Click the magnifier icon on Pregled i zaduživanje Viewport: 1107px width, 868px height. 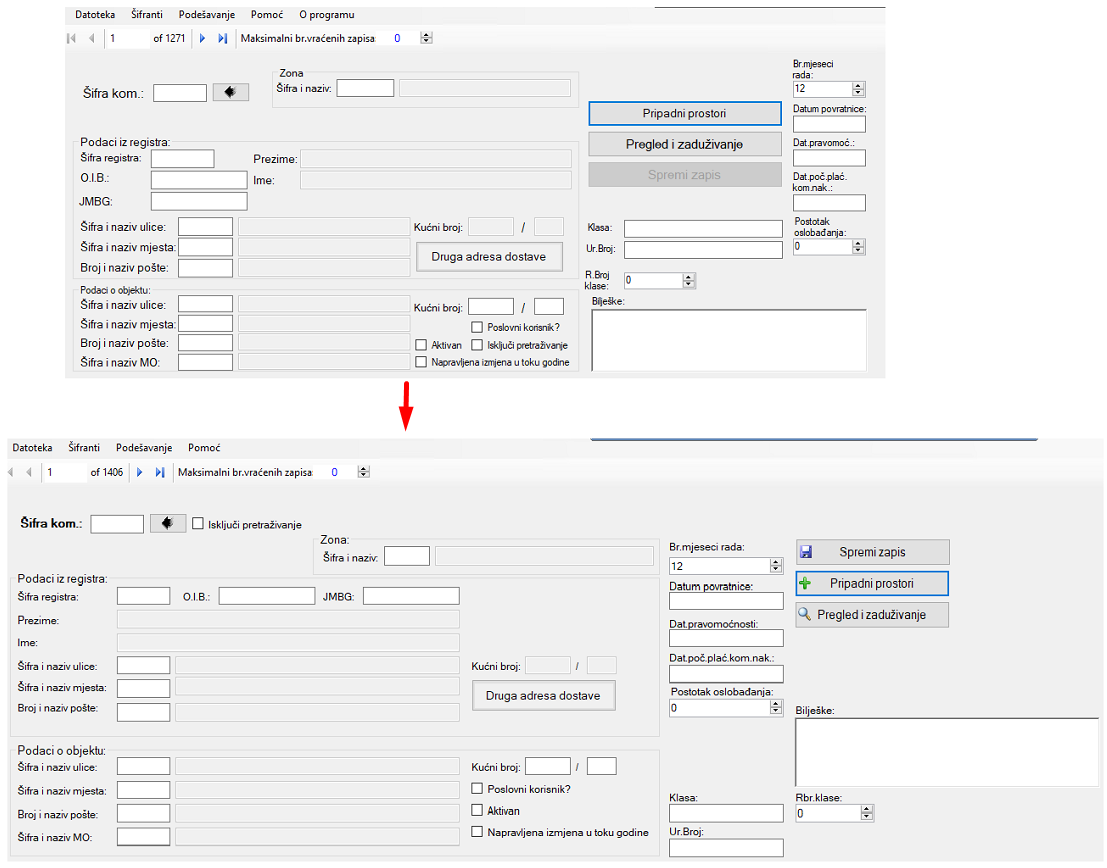click(806, 614)
